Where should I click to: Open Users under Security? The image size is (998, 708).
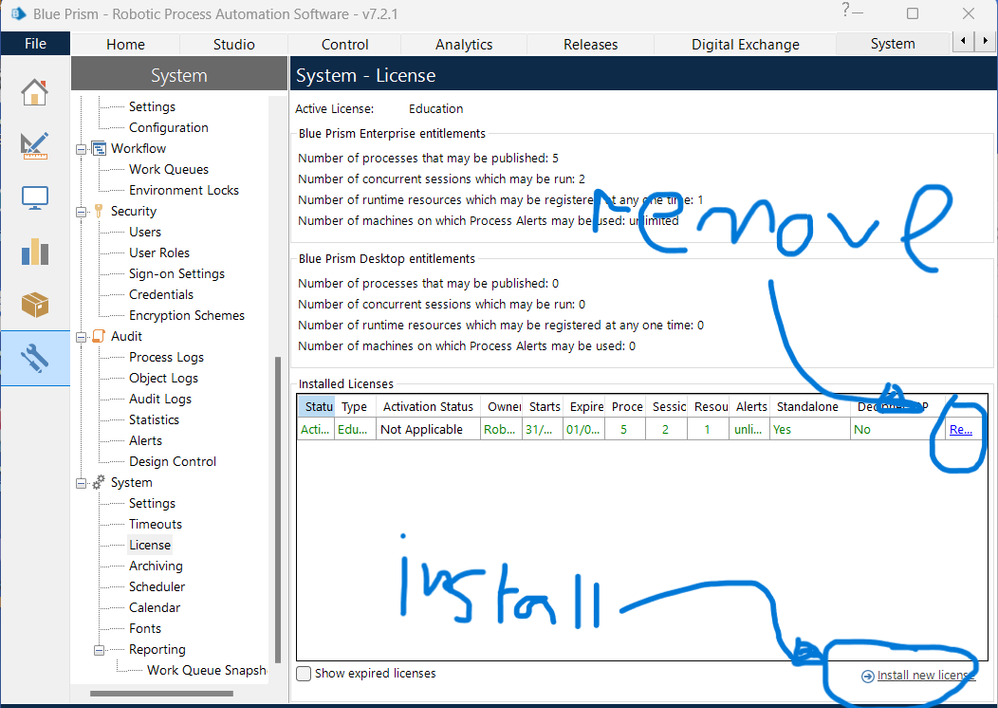coord(145,232)
